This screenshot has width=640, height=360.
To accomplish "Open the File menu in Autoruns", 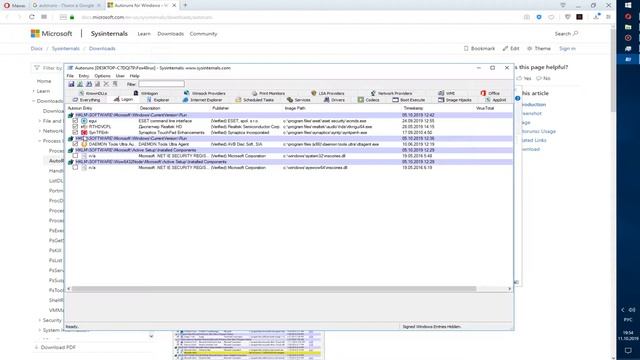I will coord(70,76).
